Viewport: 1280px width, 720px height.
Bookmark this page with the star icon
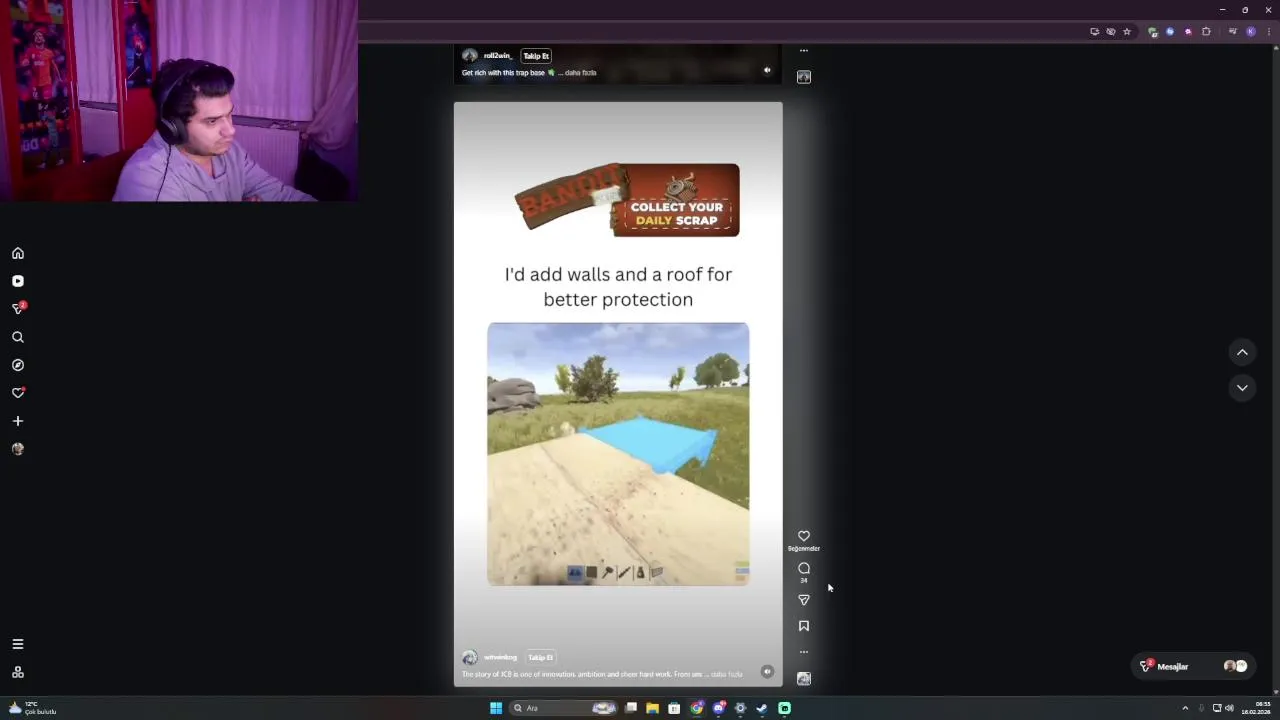[x=1127, y=32]
